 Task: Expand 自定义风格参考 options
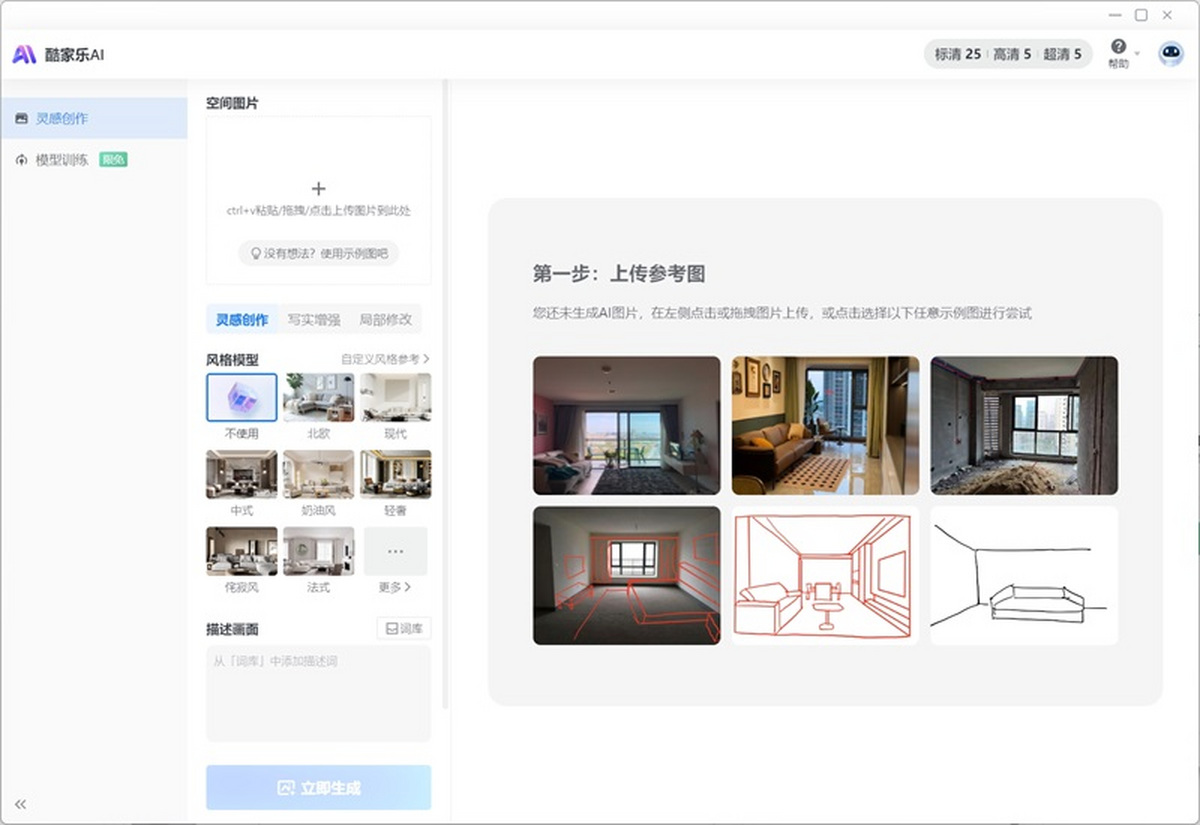pyautogui.click(x=385, y=358)
